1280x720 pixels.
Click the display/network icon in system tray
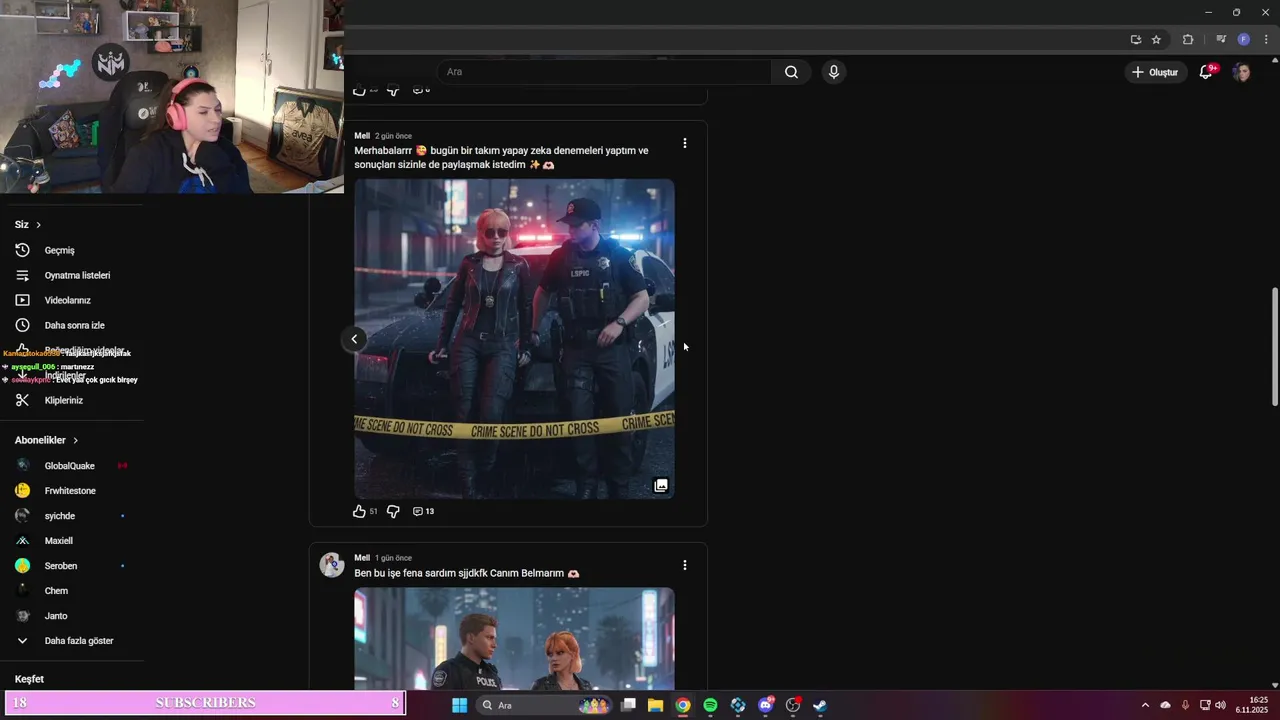point(1204,705)
